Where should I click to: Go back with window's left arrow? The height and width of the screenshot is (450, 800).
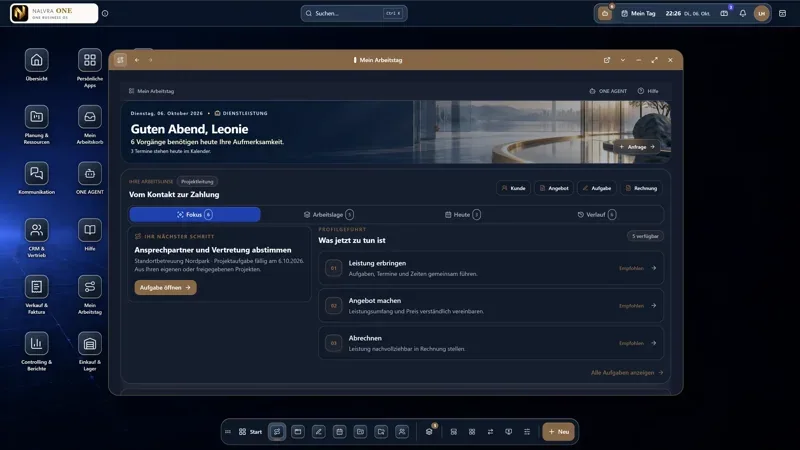tap(137, 60)
